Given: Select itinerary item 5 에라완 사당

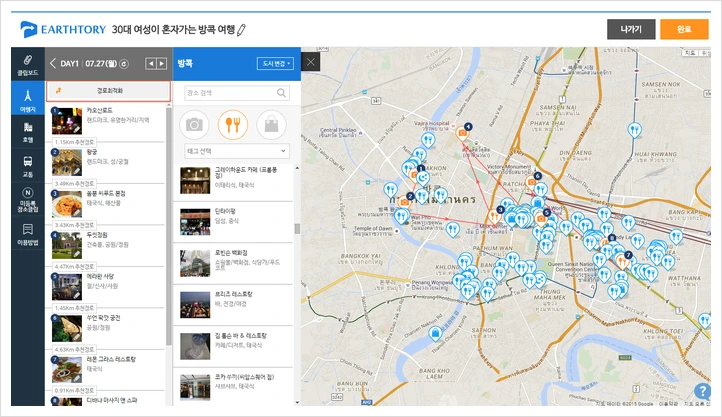Looking at the screenshot, I should pos(107,286).
